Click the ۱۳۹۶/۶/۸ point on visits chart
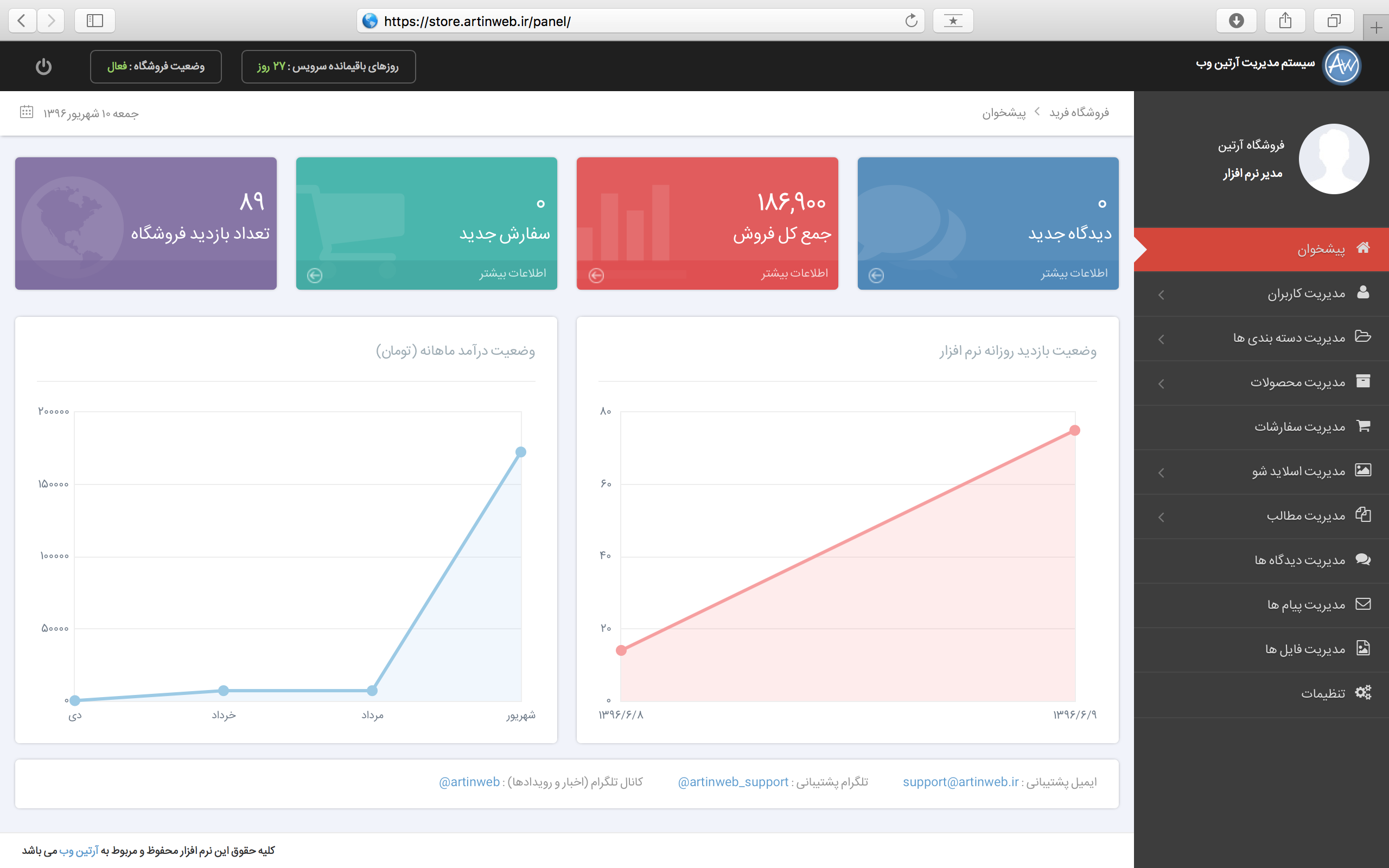The width and height of the screenshot is (1389, 868). click(x=621, y=650)
